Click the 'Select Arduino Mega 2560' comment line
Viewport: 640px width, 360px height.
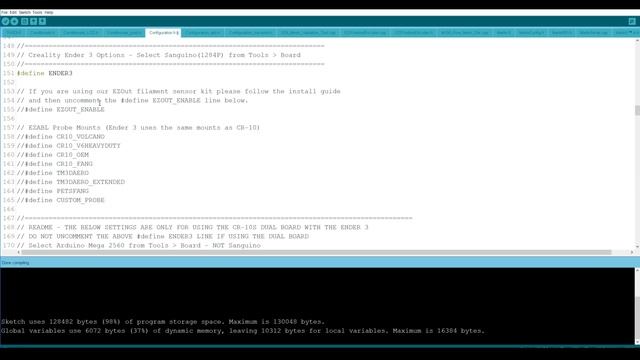pyautogui.click(x=139, y=245)
